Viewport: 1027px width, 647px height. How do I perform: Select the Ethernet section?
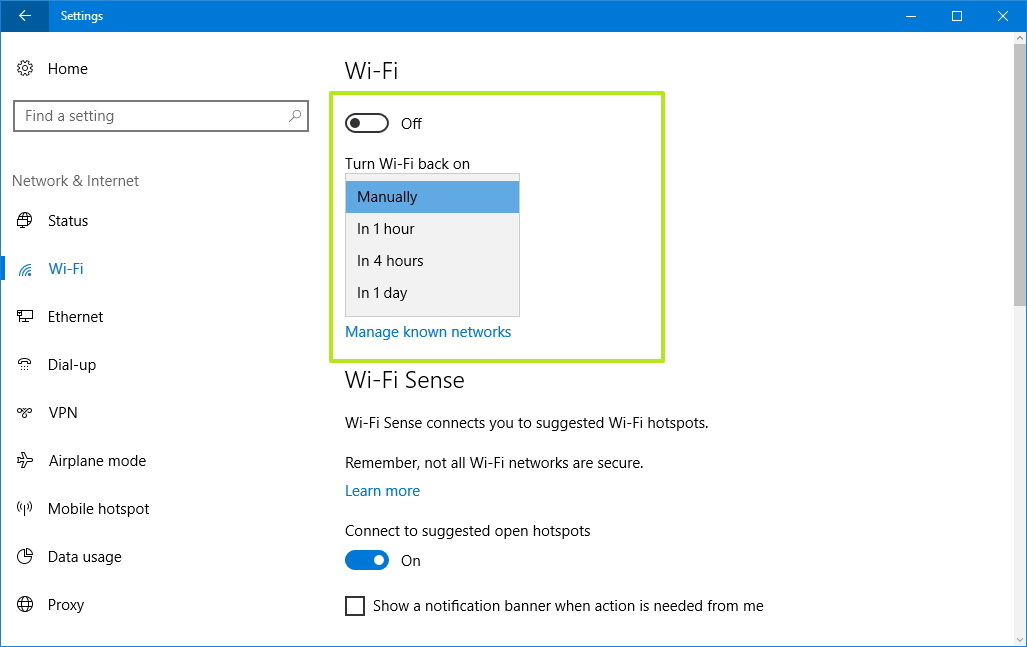75,317
